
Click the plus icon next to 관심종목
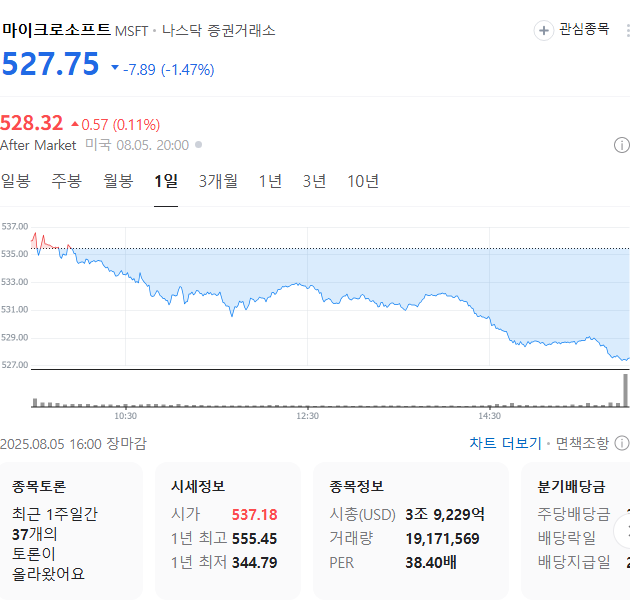click(x=544, y=31)
